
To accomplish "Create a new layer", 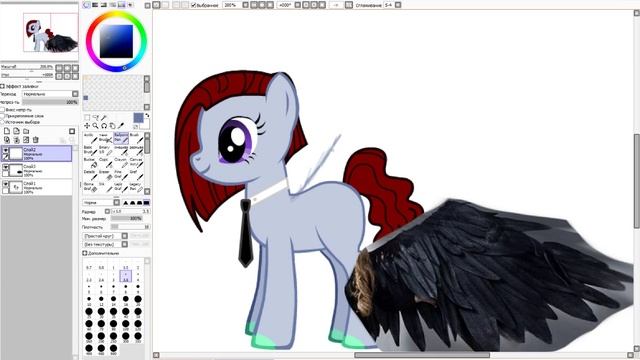I will (x=7, y=131).
